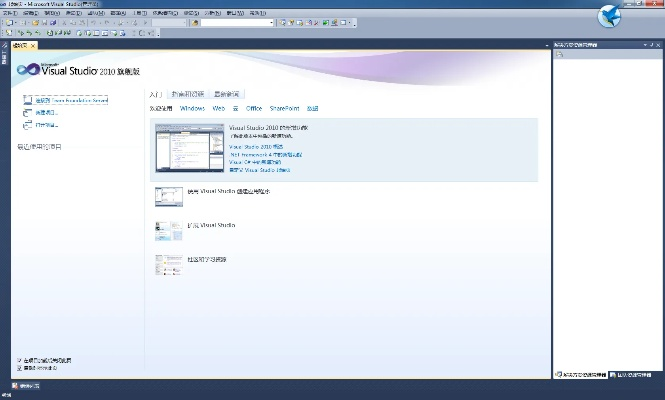Click the Open Project icon on Start Page

point(27,125)
